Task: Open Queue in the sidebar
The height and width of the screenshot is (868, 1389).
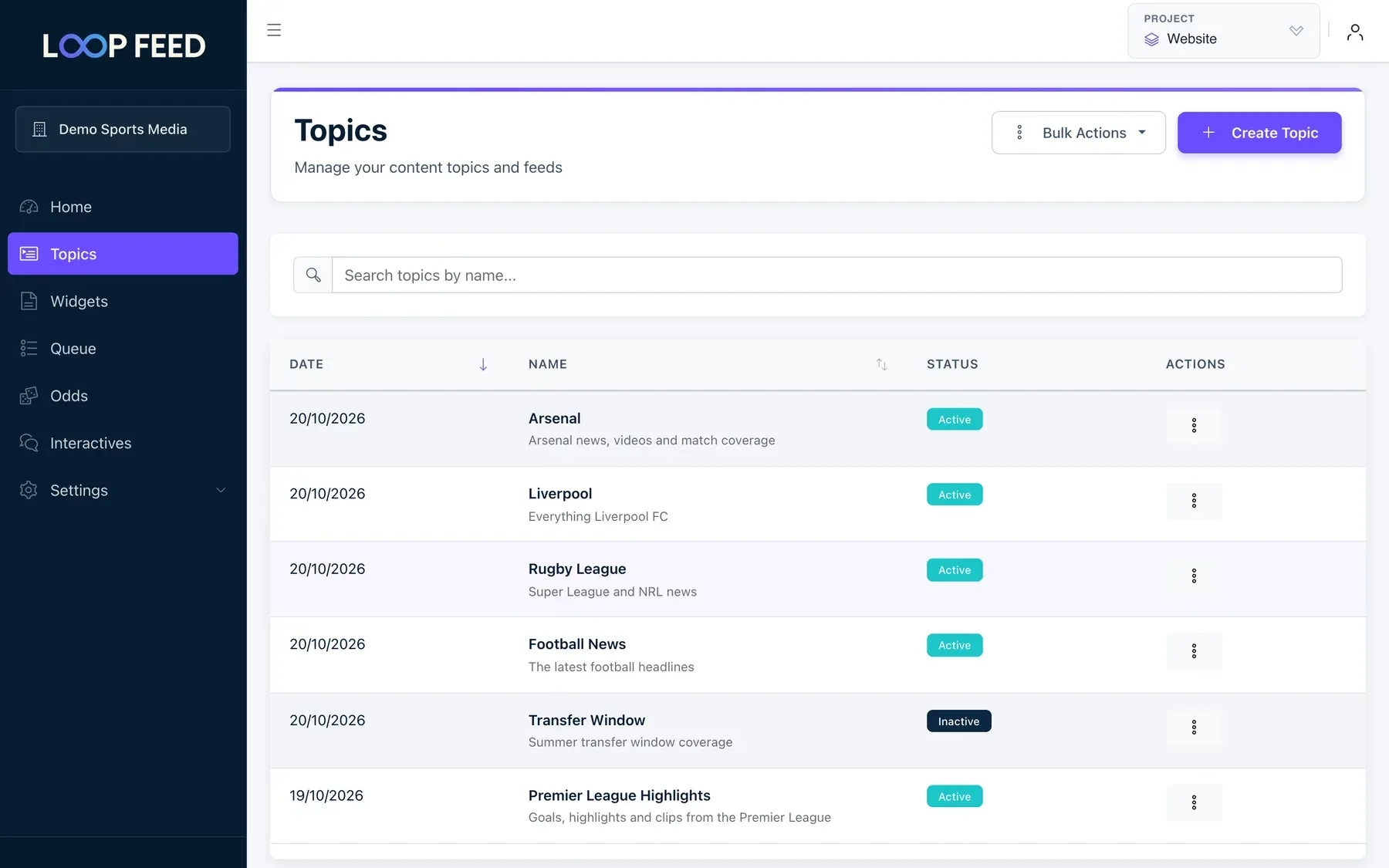Action: point(123,348)
